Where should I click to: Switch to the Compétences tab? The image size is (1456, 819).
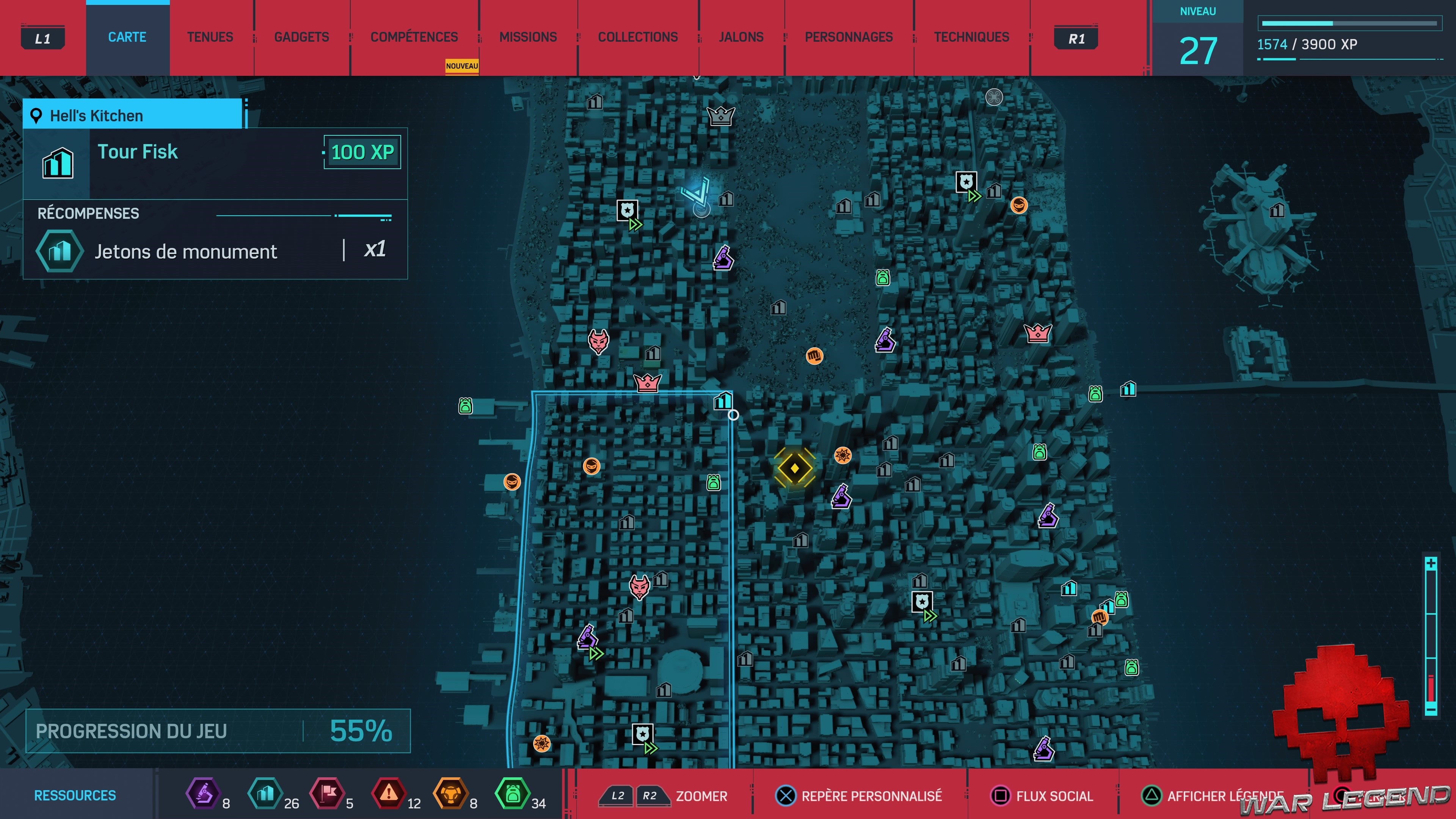tap(414, 37)
